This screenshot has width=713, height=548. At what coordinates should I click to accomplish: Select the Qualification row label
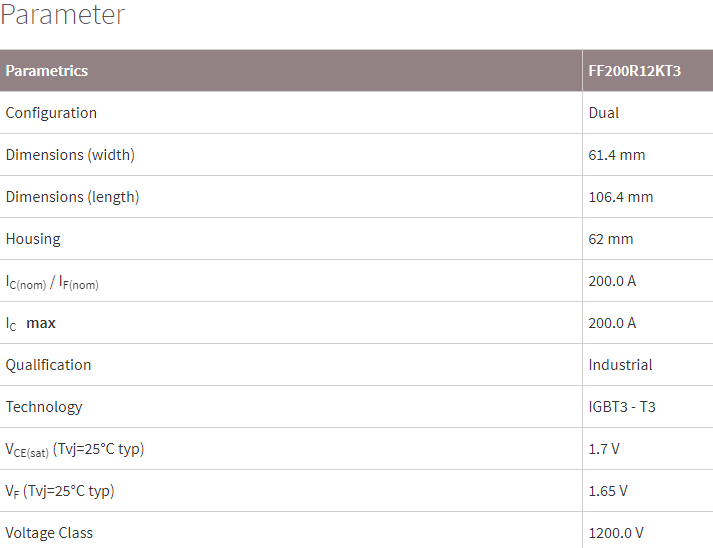[x=48, y=365]
